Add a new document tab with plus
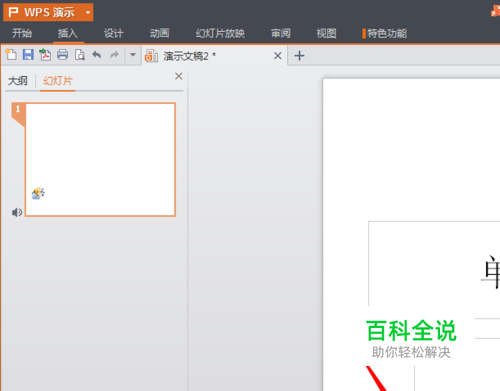This screenshot has height=391, width=500. click(x=299, y=56)
